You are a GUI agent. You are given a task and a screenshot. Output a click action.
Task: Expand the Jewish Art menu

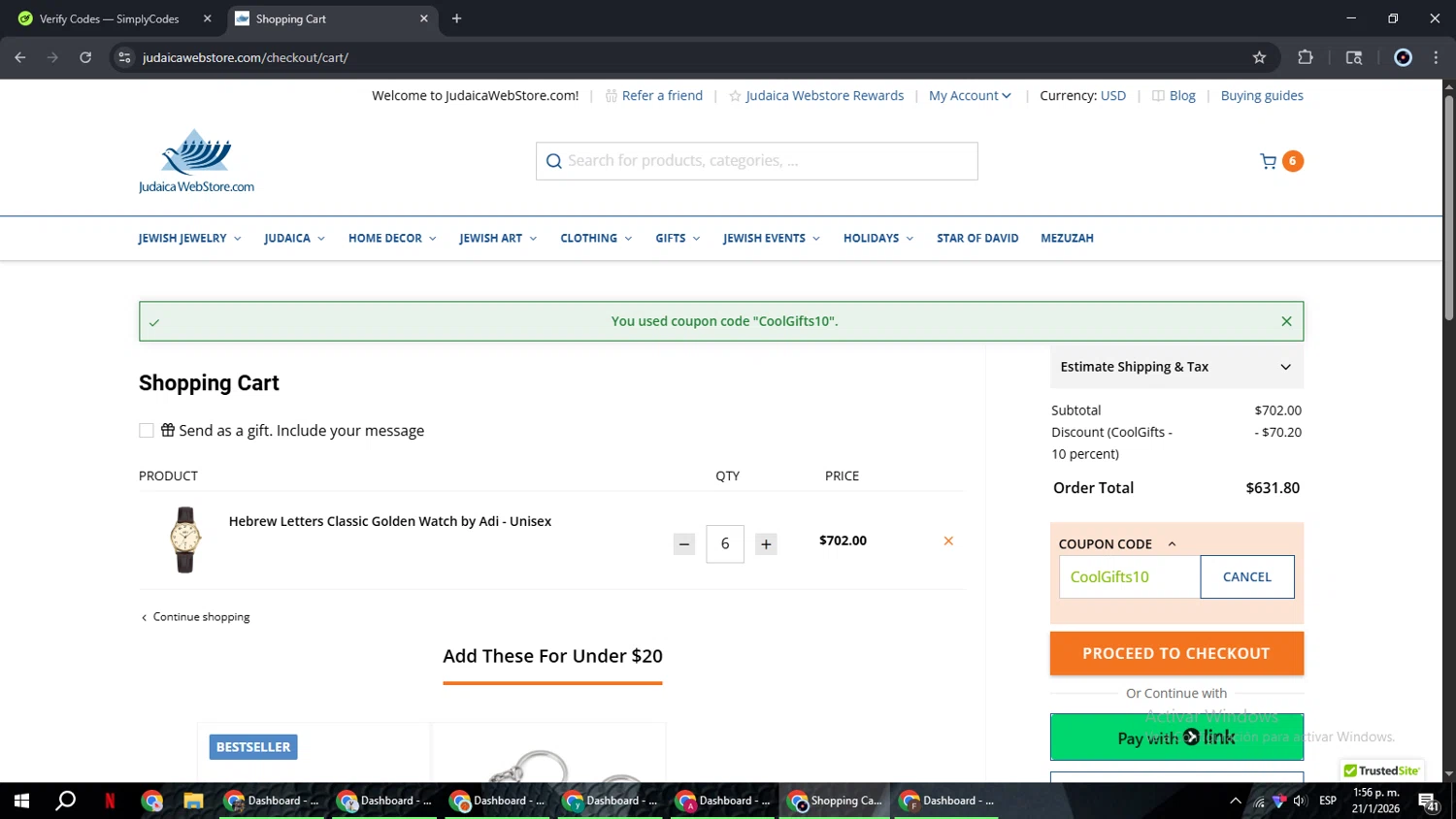[498, 238]
